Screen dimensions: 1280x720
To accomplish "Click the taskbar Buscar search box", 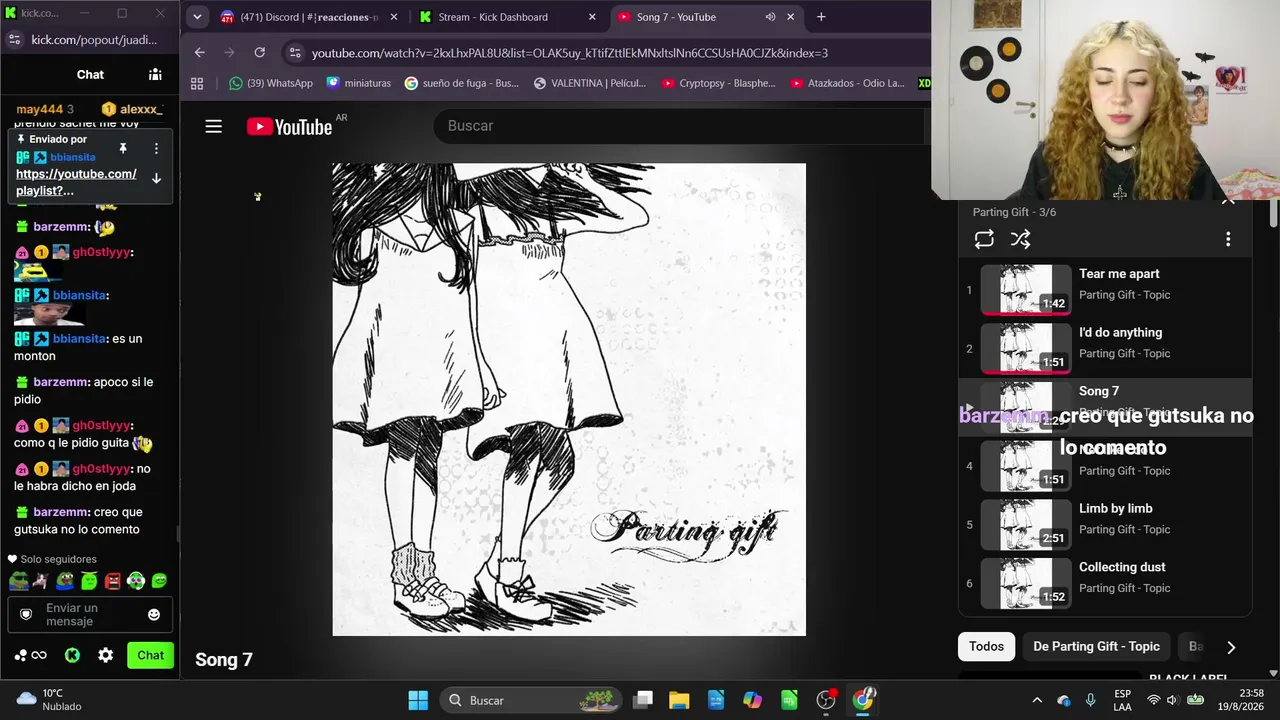I will coord(530,700).
